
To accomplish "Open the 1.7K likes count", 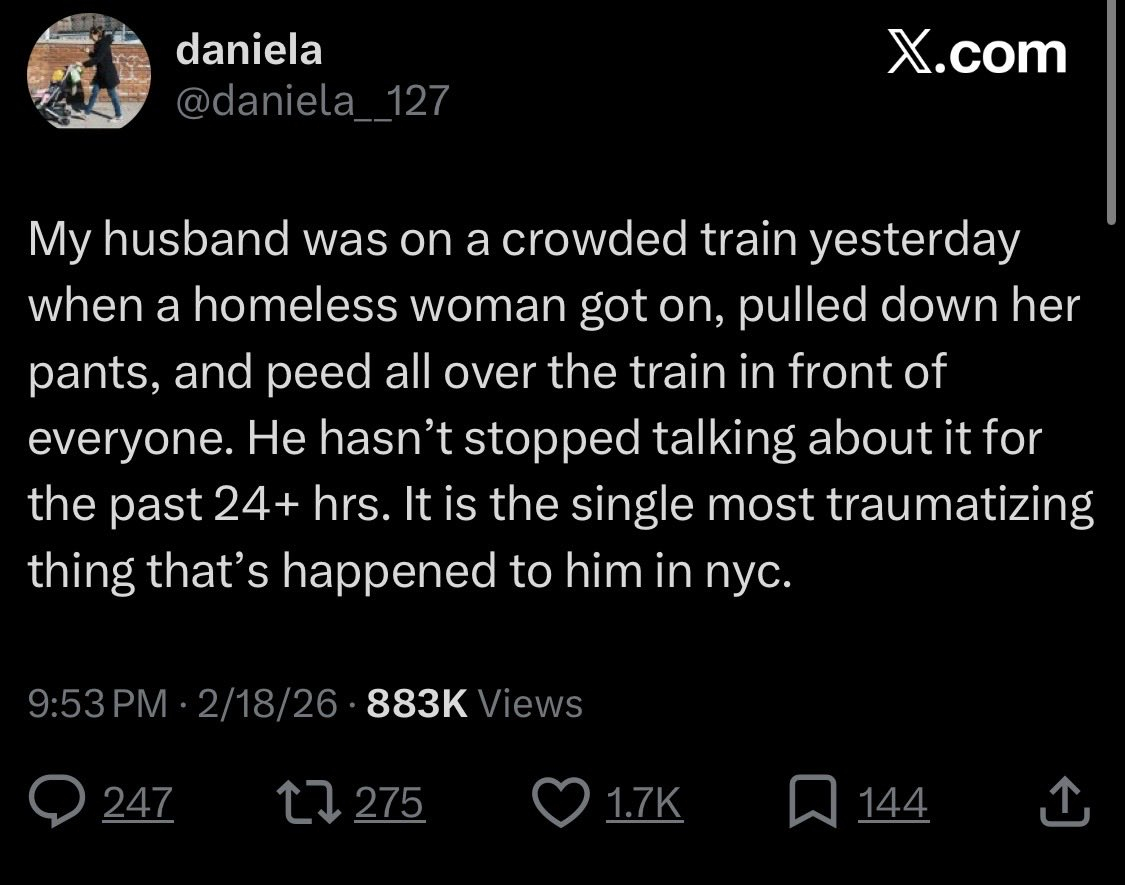I will click(x=645, y=803).
